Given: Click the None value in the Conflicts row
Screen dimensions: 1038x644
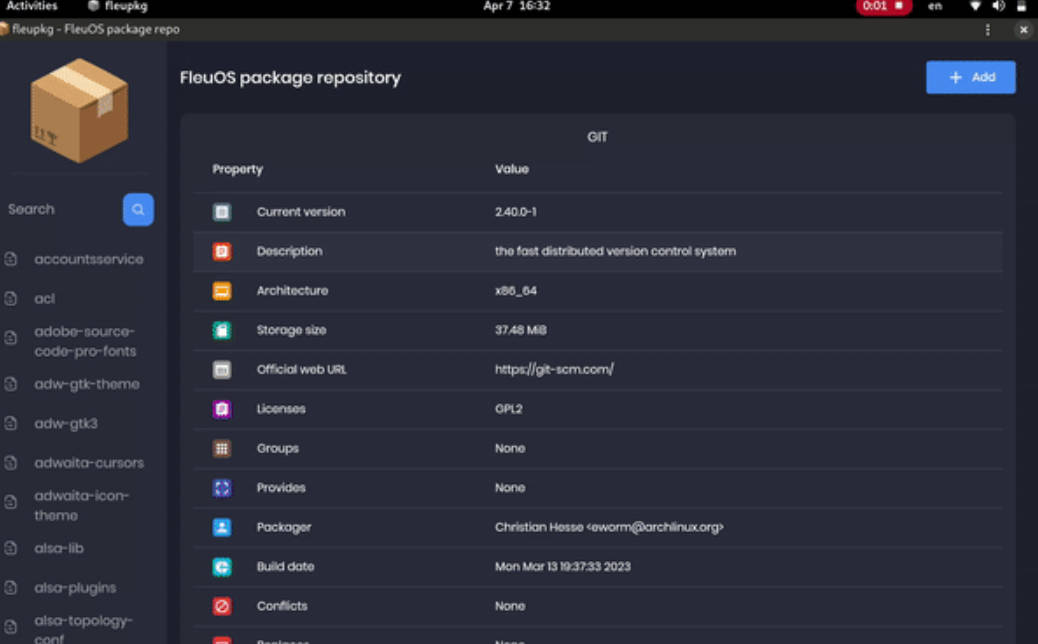Looking at the screenshot, I should (x=510, y=606).
